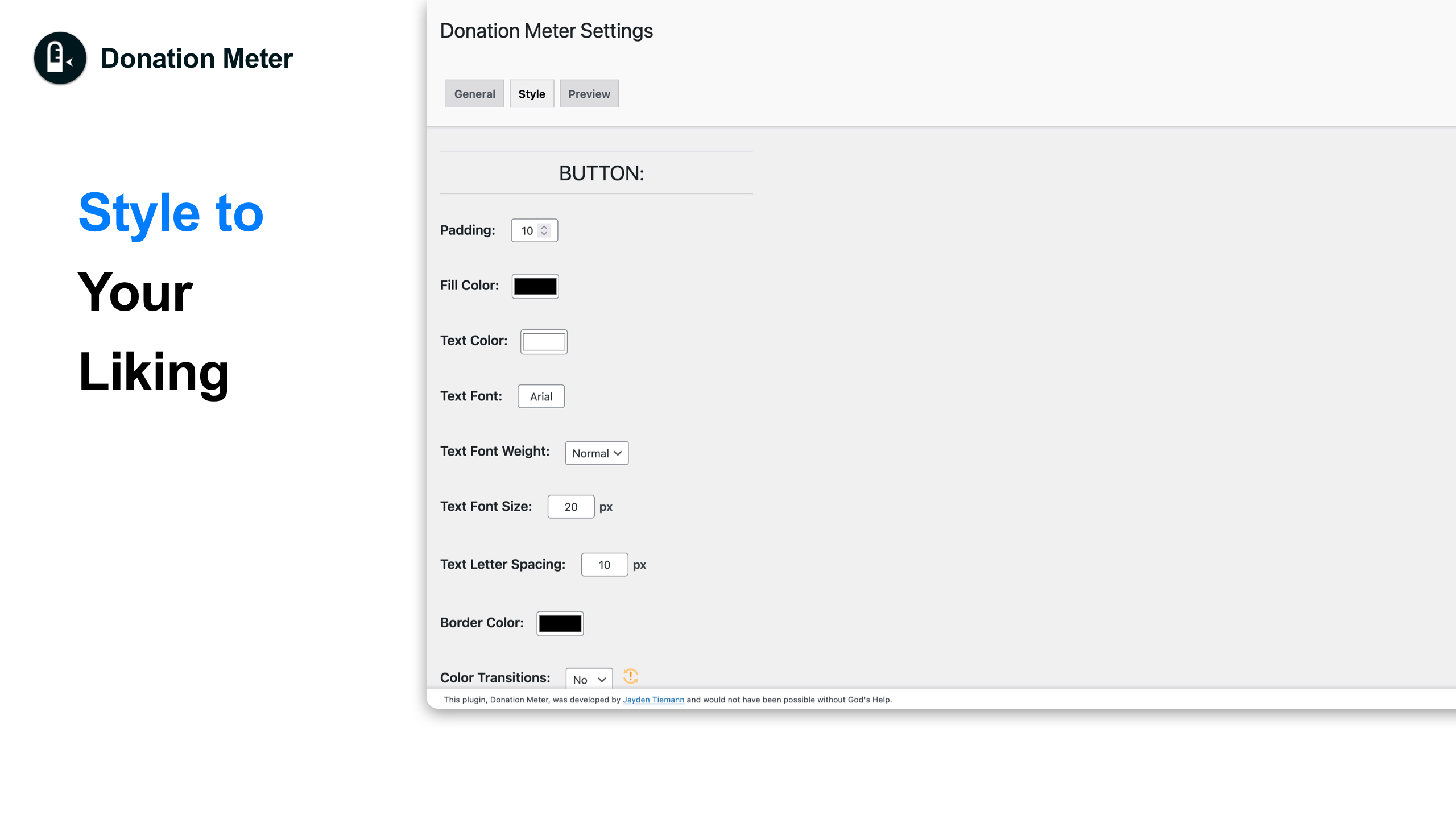Click the Text Letter Spacing field
The image size is (1456, 819).
[x=604, y=565]
